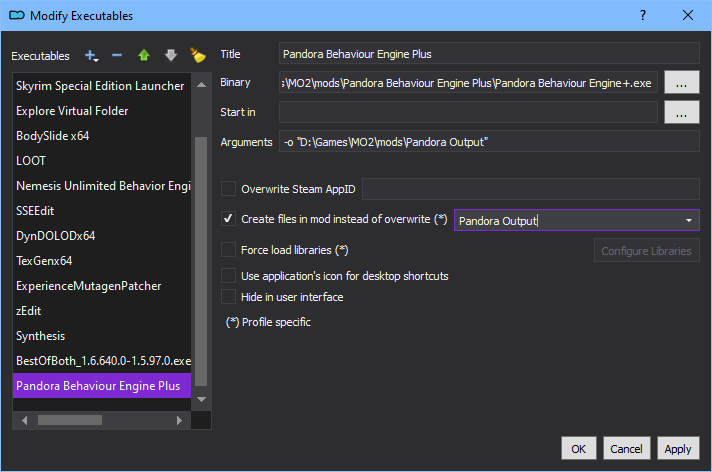Focus the empty Start in field
This screenshot has width=712, height=472.
(x=468, y=112)
